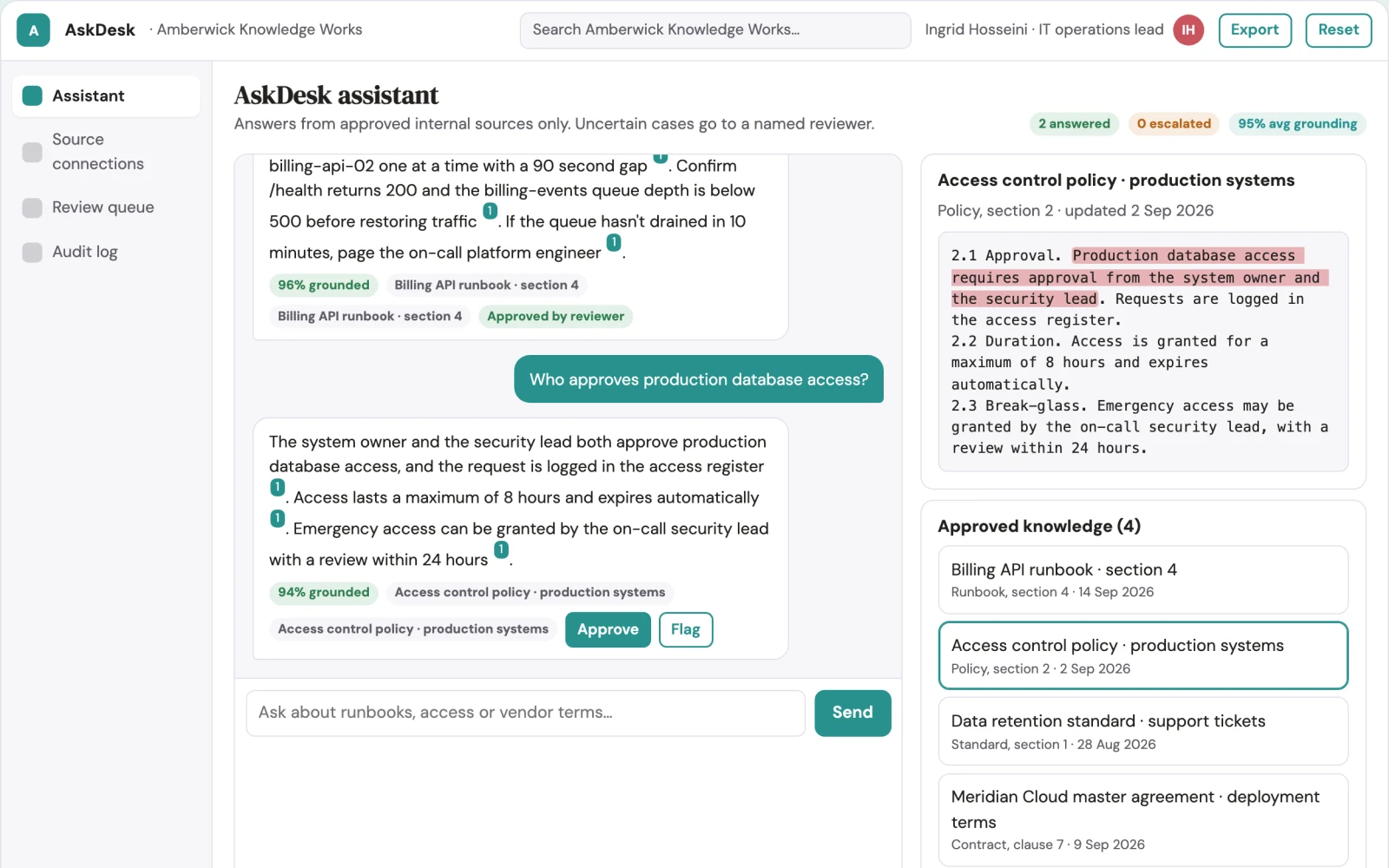Open the Review queue
The image size is (1389, 868).
[106, 207]
